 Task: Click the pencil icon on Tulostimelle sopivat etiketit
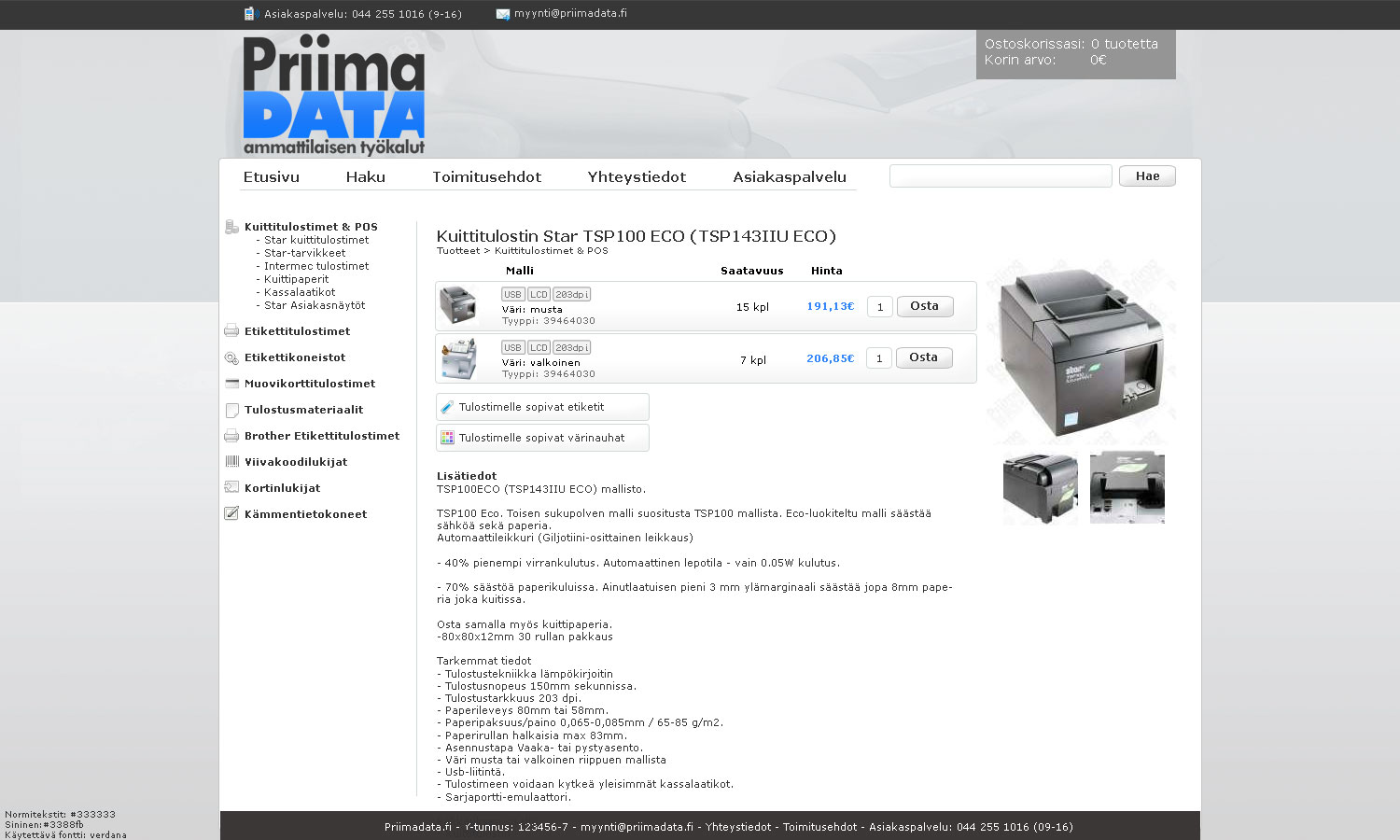tap(448, 407)
